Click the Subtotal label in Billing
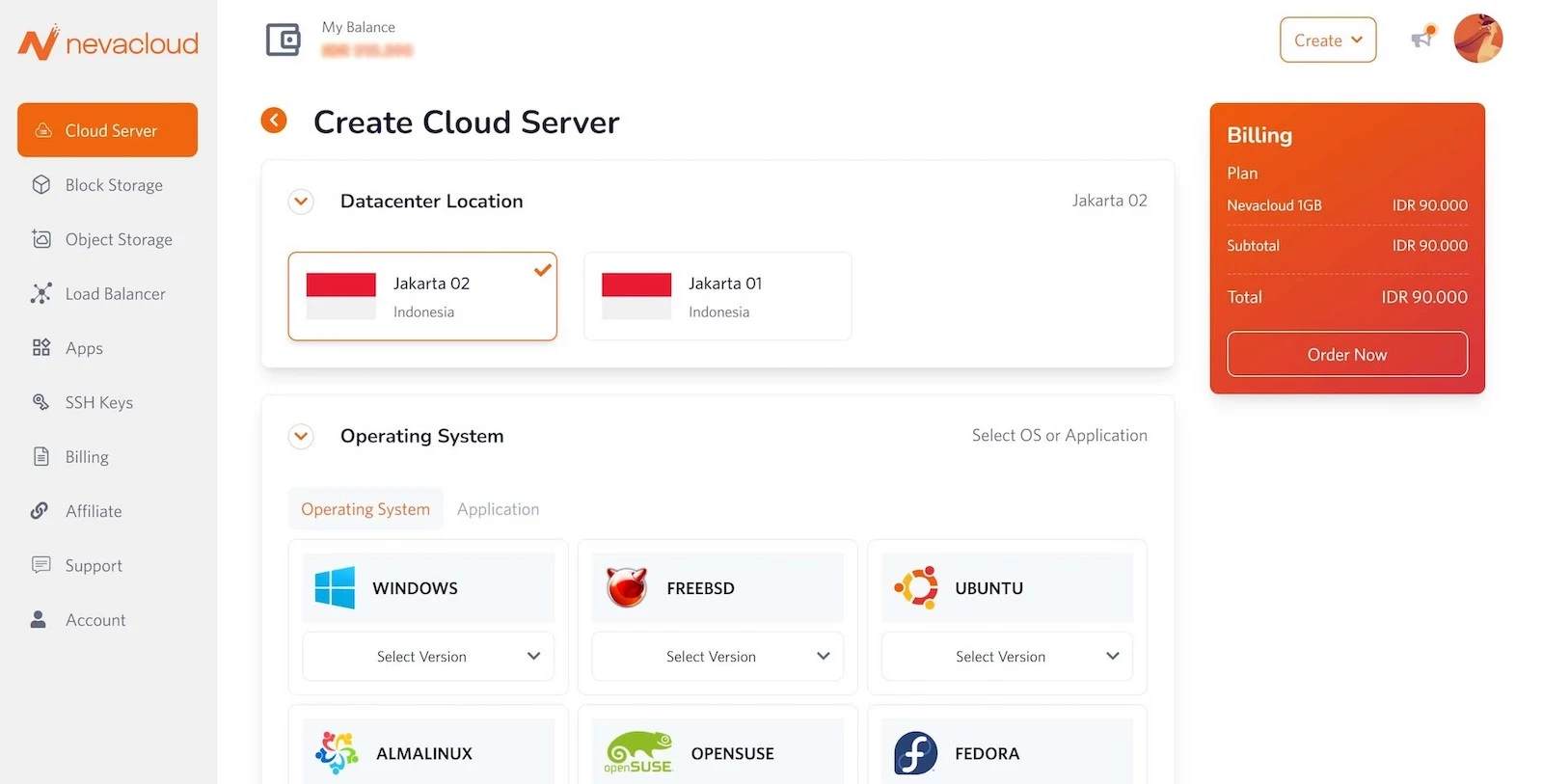Viewport: 1543px width, 784px height. click(x=1253, y=245)
